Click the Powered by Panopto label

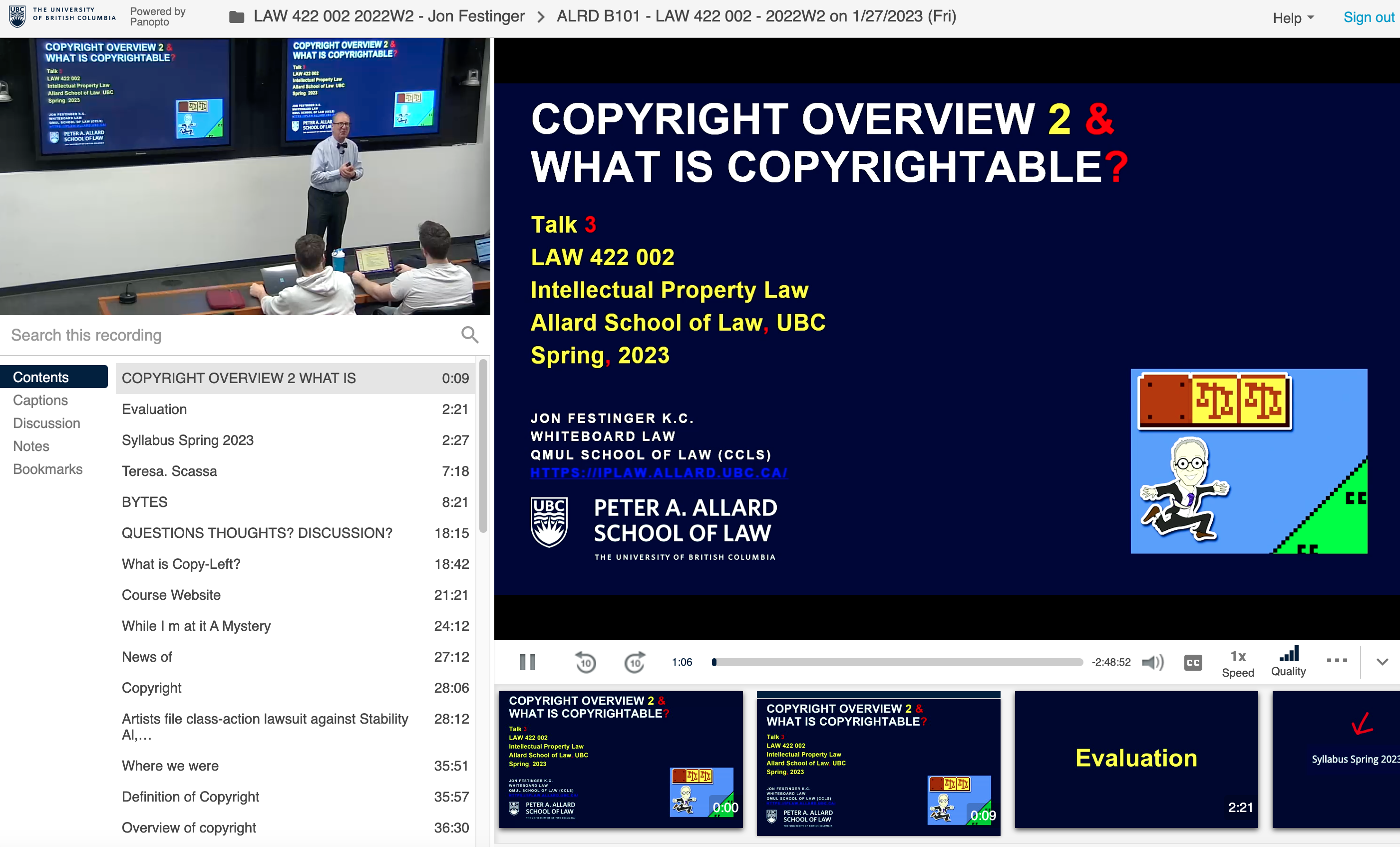tap(157, 16)
